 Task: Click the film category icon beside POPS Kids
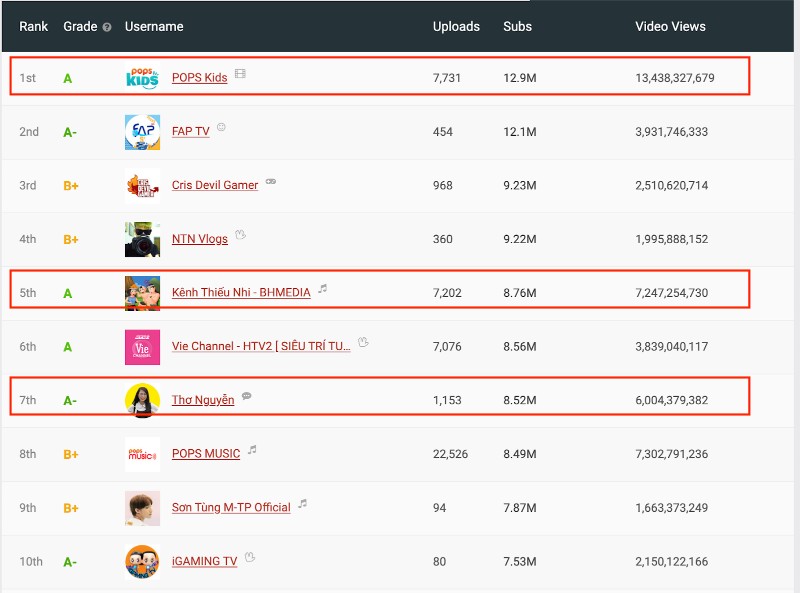(x=240, y=73)
